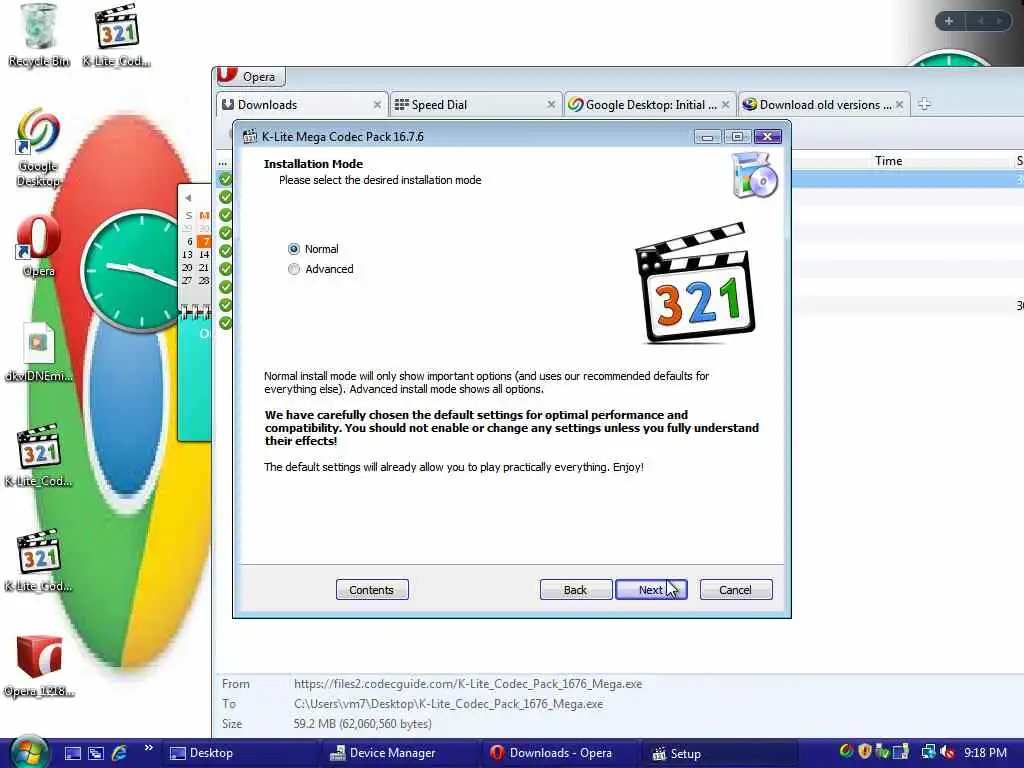Click the Next button in setup
This screenshot has height=768, width=1024.
tap(650, 590)
